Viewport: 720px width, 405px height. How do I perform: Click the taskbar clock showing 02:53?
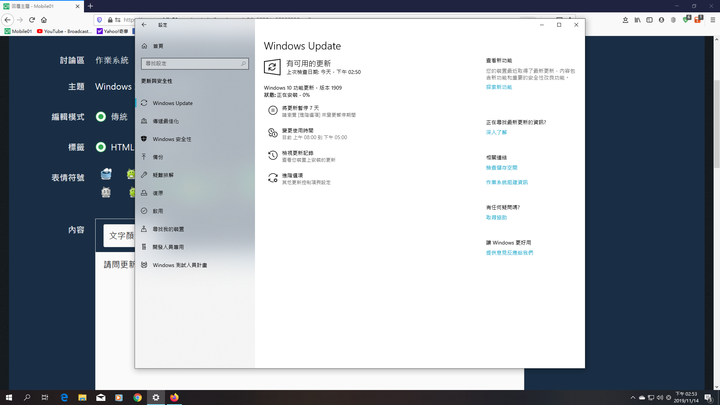686,398
